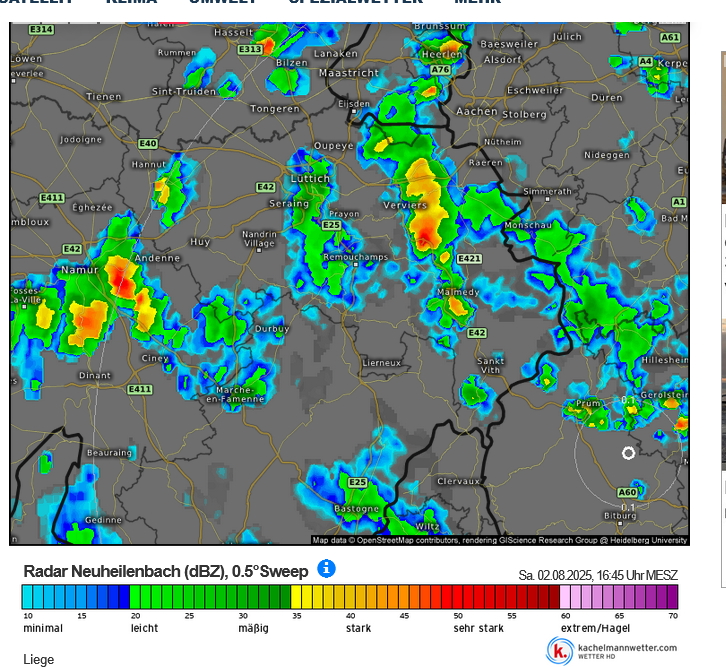This screenshot has width=726, height=667.
Task: Click the 'Lüttich' city label
Action: pyautogui.click(x=310, y=179)
